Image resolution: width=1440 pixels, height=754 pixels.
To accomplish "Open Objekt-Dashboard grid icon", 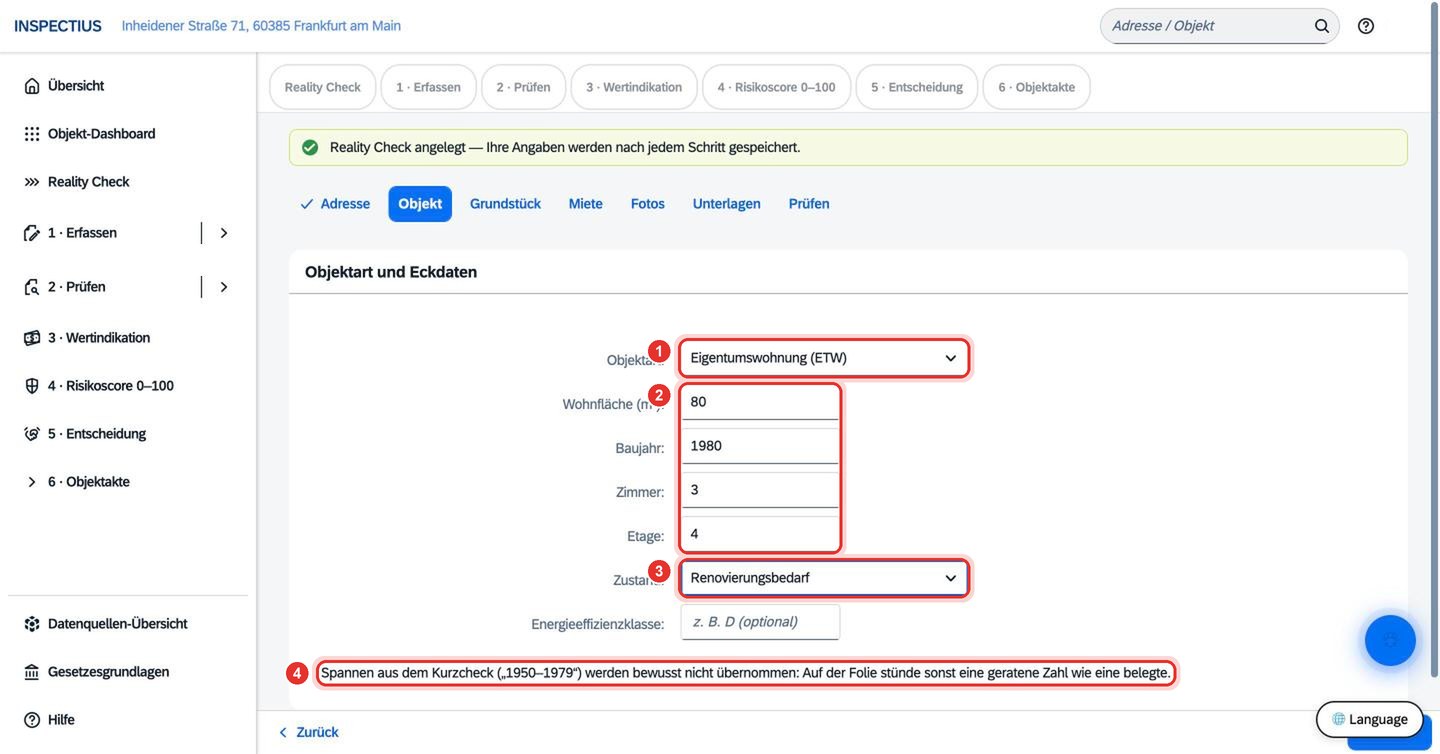I will click(32, 134).
